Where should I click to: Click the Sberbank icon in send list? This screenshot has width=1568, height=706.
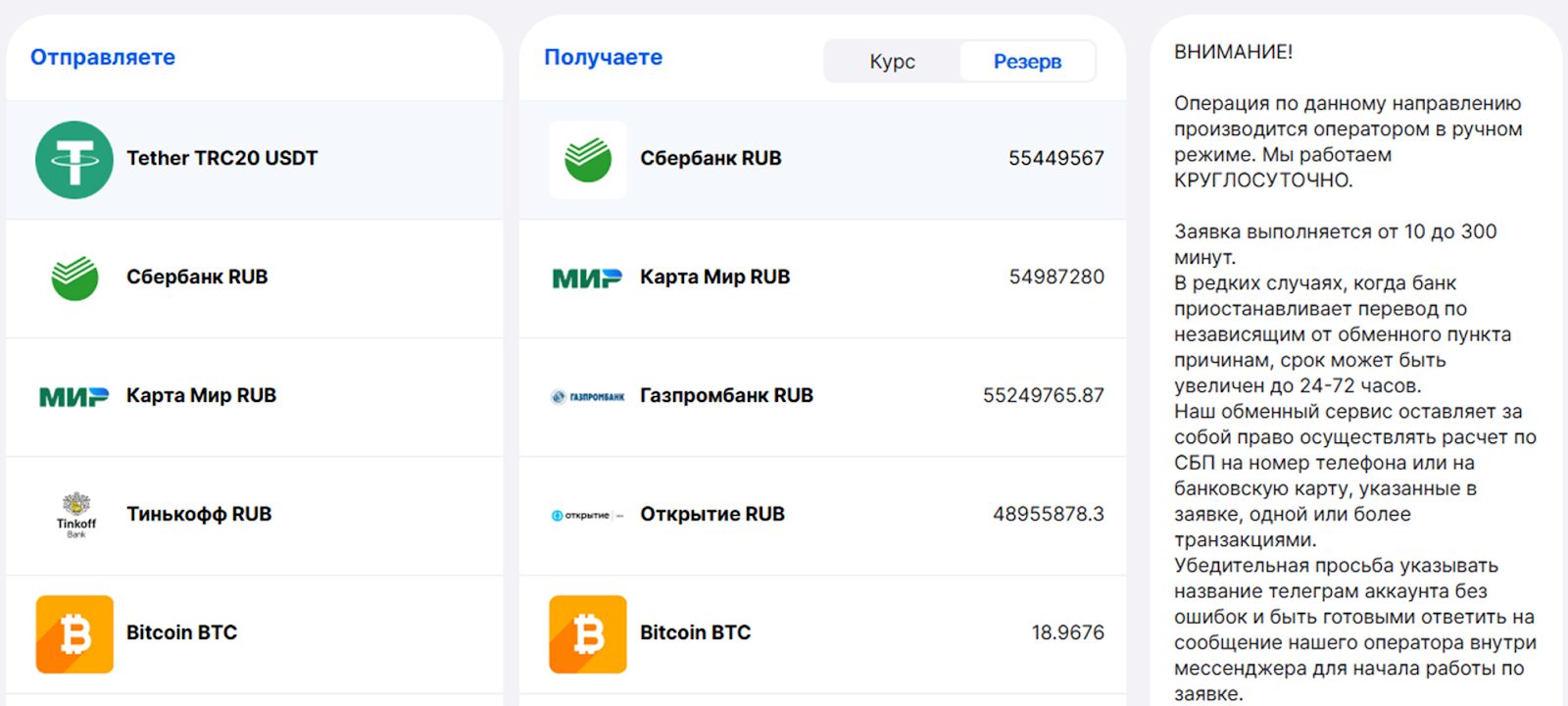click(x=74, y=278)
